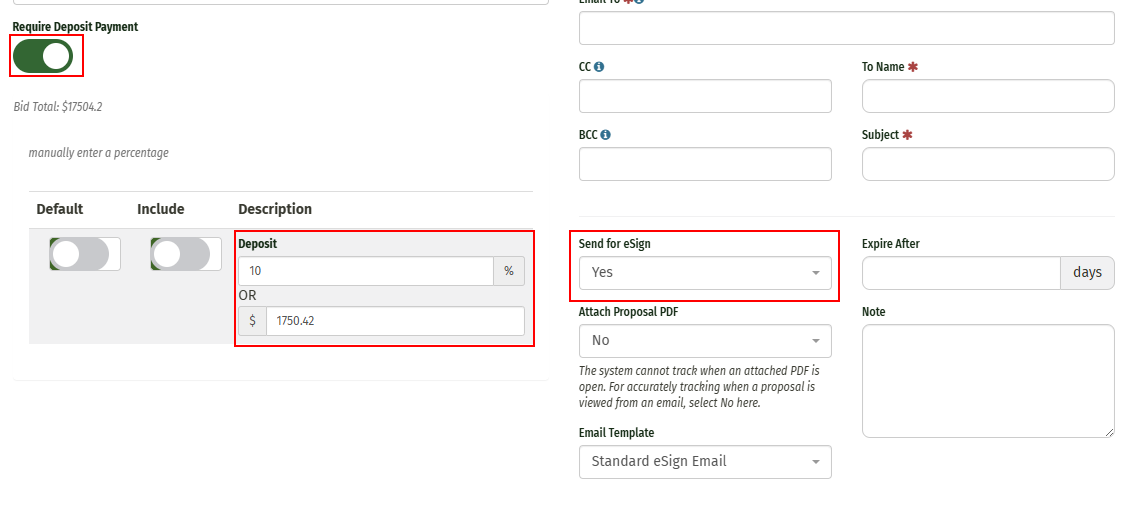This screenshot has height=523, width=1134.
Task: Click the Note textarea resize handle
Action: tap(1108, 431)
